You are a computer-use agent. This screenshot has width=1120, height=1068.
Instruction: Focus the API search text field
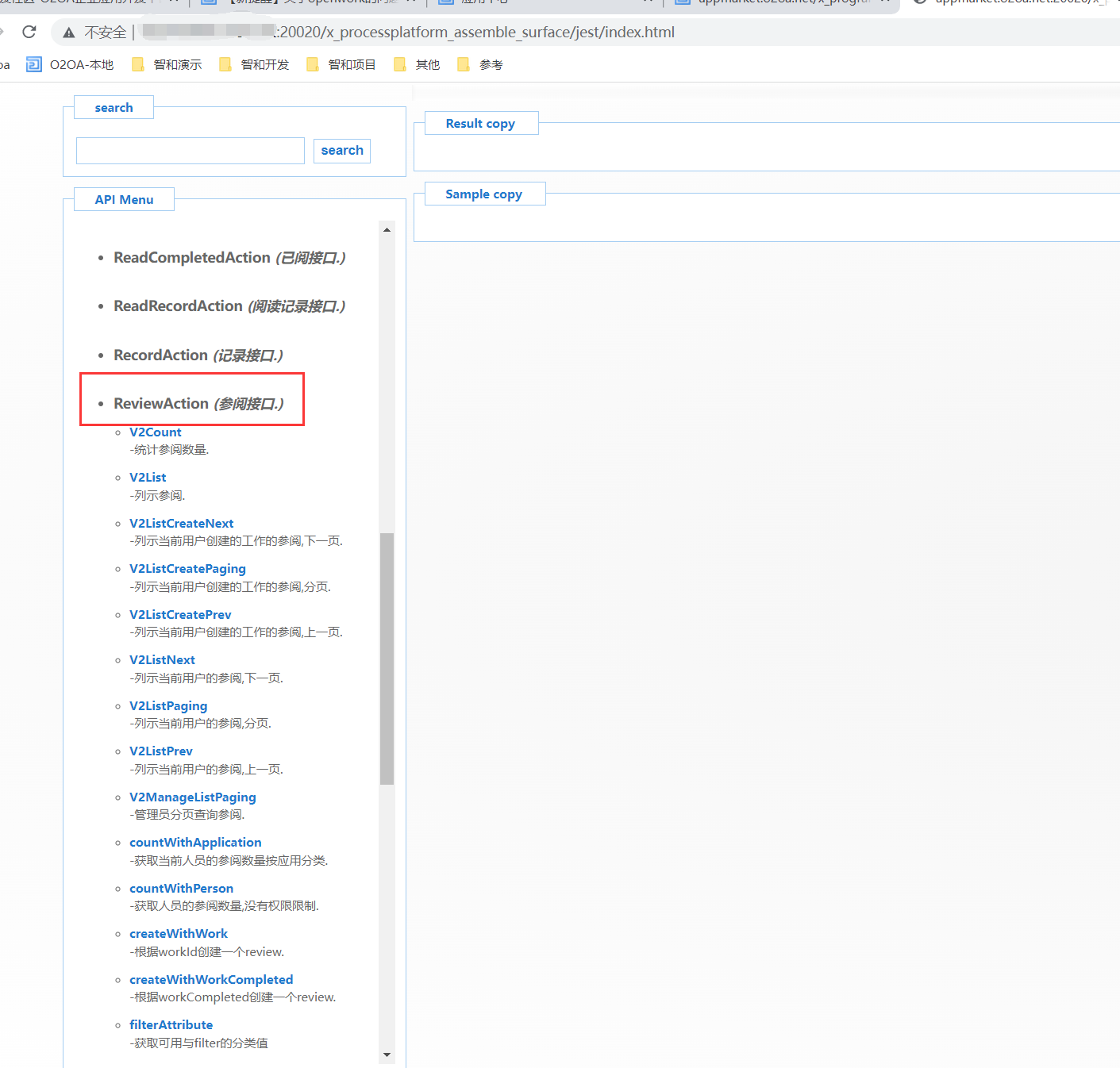[191, 151]
